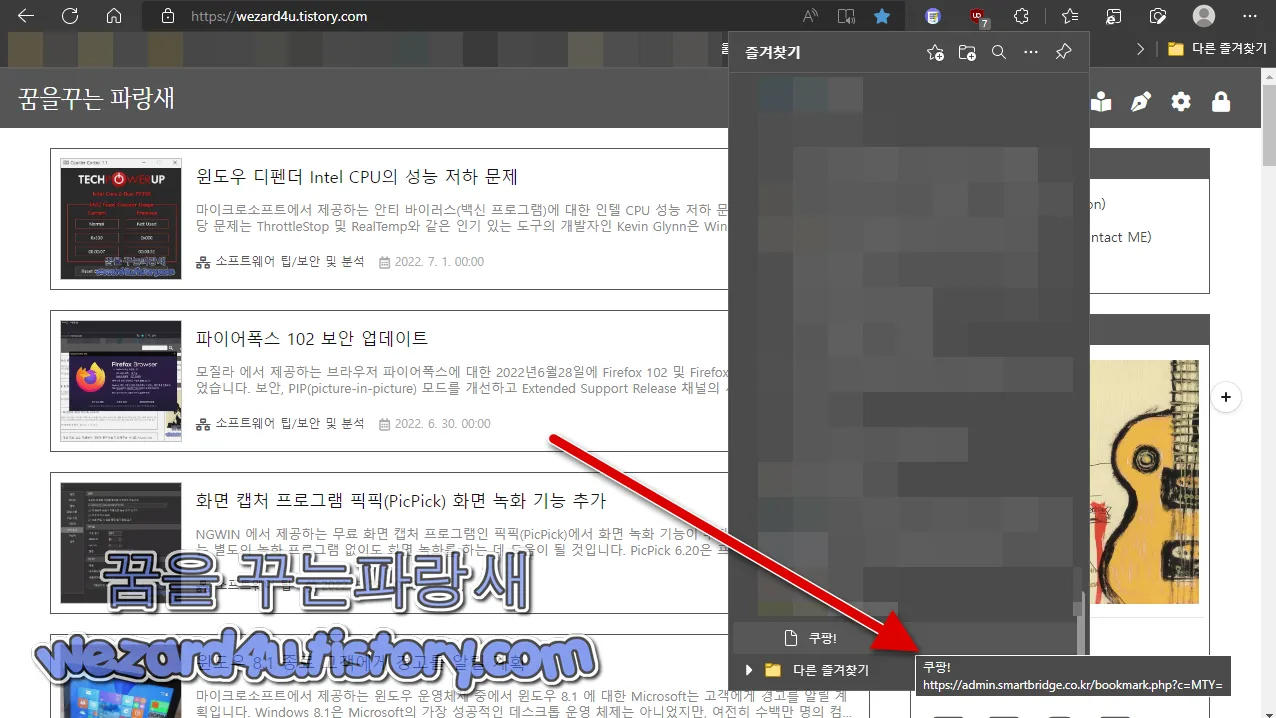Open the browser Extensions puzzle icon
The height and width of the screenshot is (718, 1276).
tap(1022, 16)
